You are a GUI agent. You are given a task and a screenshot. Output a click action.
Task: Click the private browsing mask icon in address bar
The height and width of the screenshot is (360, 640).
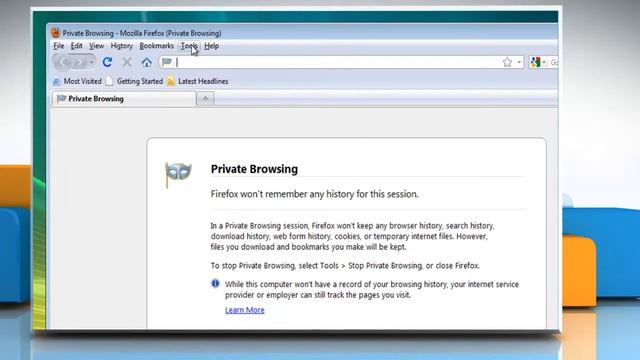[x=167, y=62]
